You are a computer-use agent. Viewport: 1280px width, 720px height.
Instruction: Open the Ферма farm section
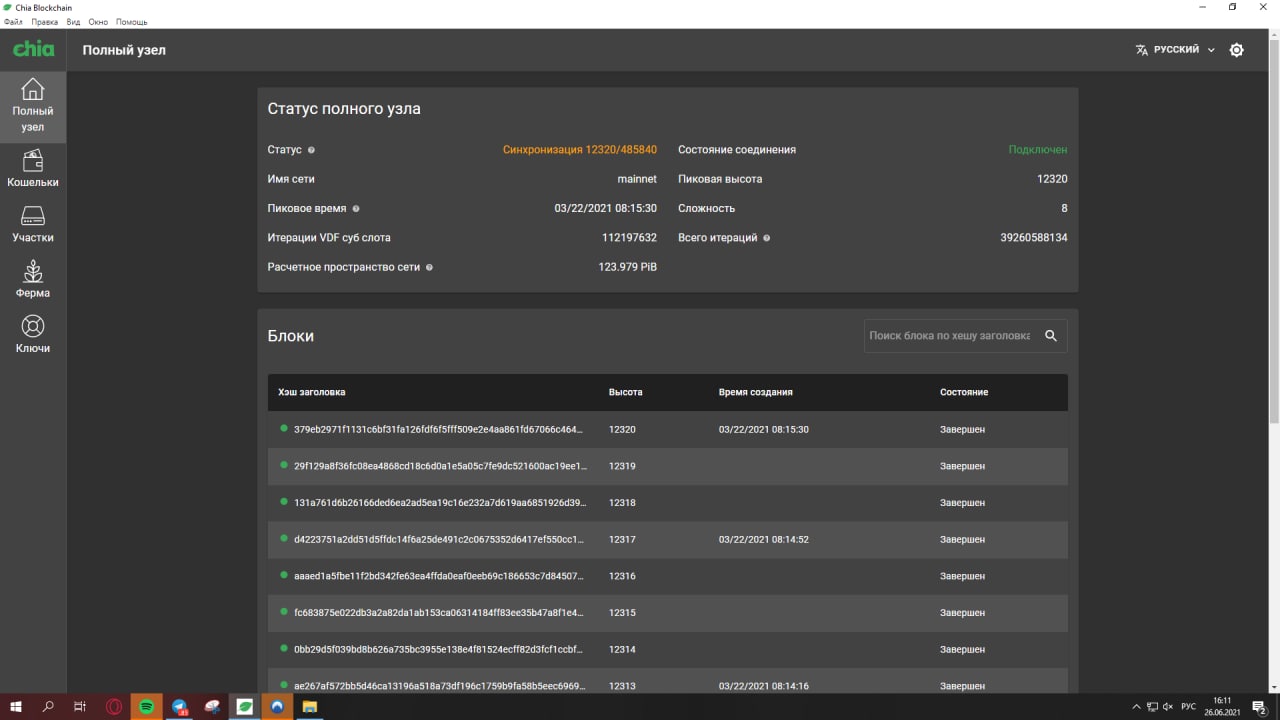coord(33,279)
